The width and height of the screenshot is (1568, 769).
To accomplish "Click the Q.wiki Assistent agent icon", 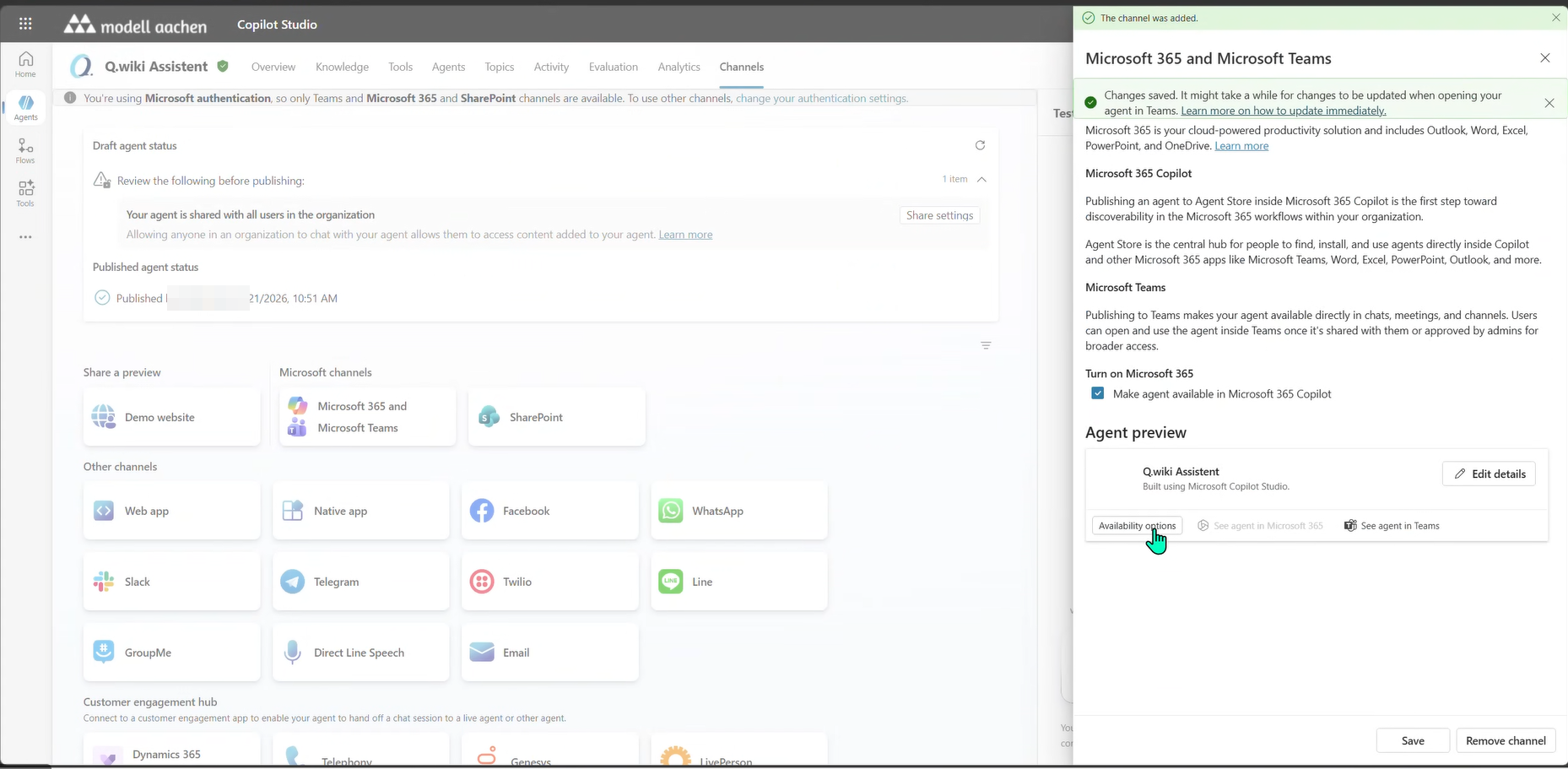I will coord(81,67).
